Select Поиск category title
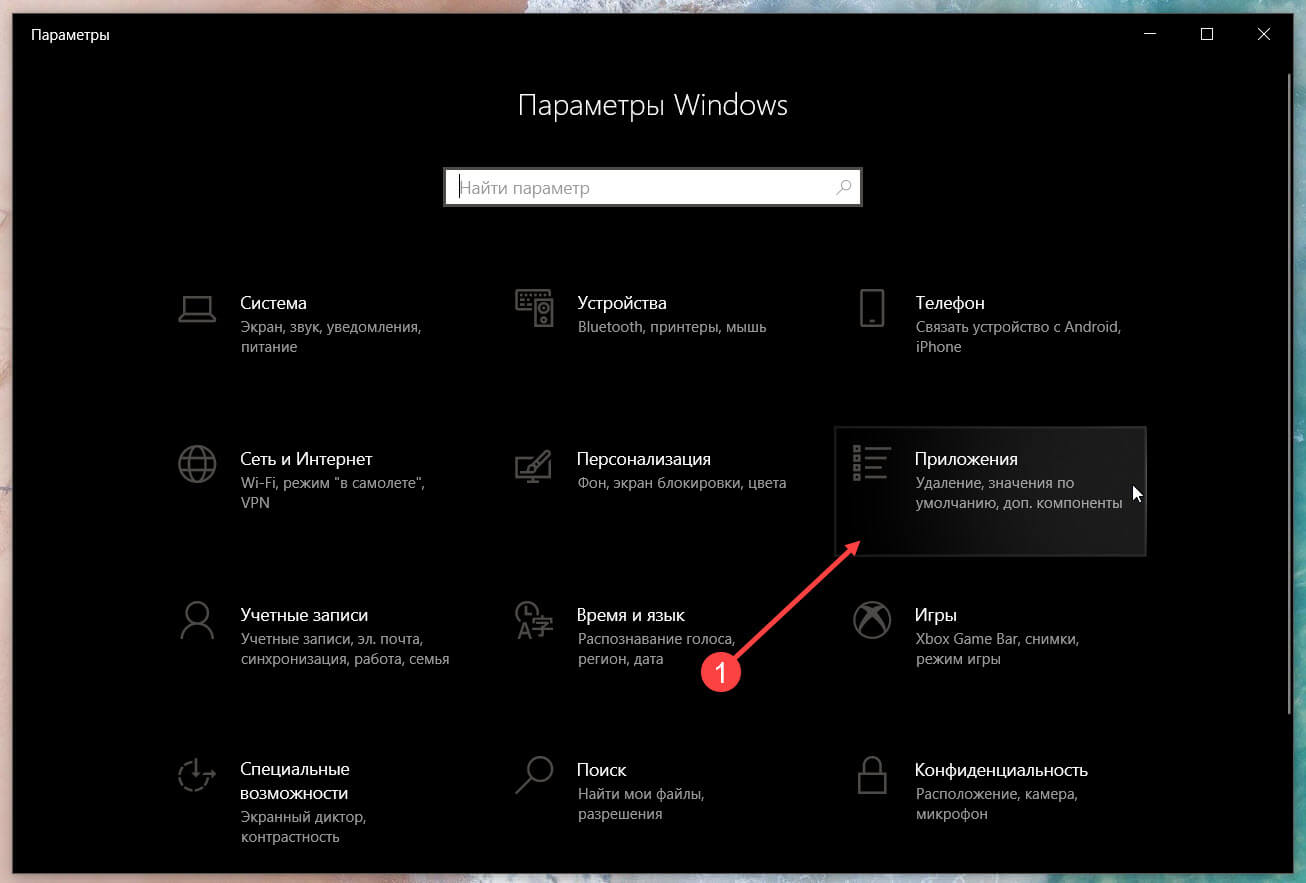This screenshot has height=883, width=1306. (x=602, y=770)
